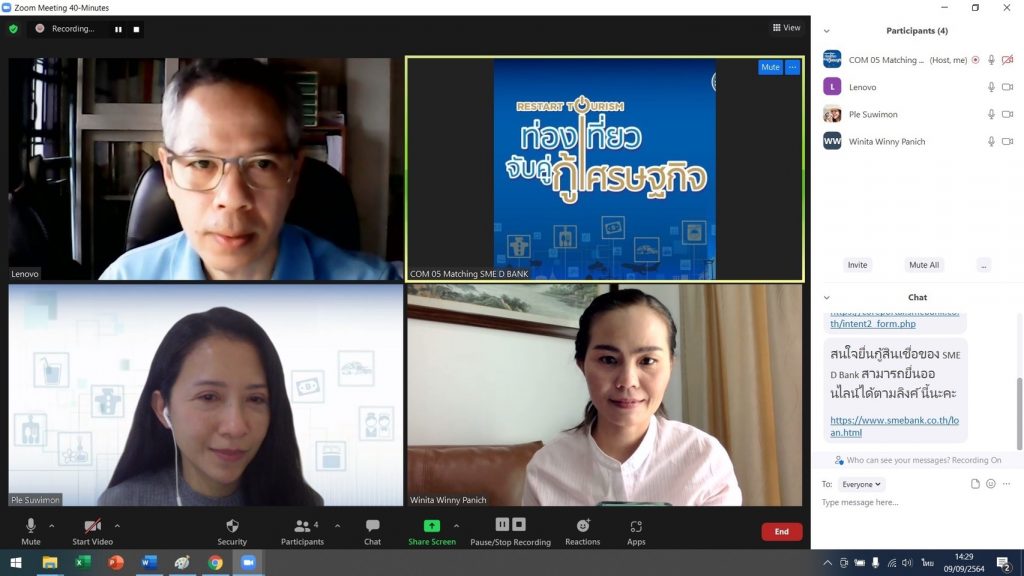Open the Participants panel icon
Viewport: 1024px width, 576px height.
point(300,526)
